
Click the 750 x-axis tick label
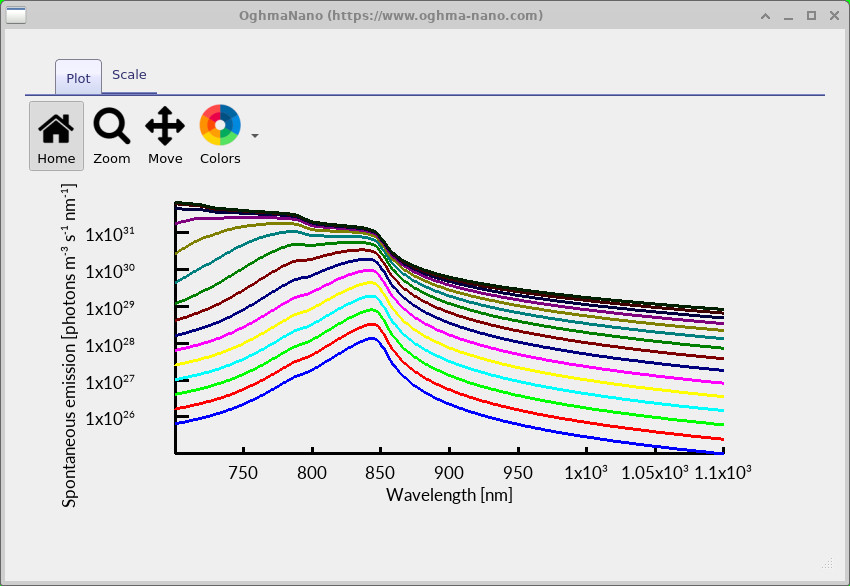243,473
